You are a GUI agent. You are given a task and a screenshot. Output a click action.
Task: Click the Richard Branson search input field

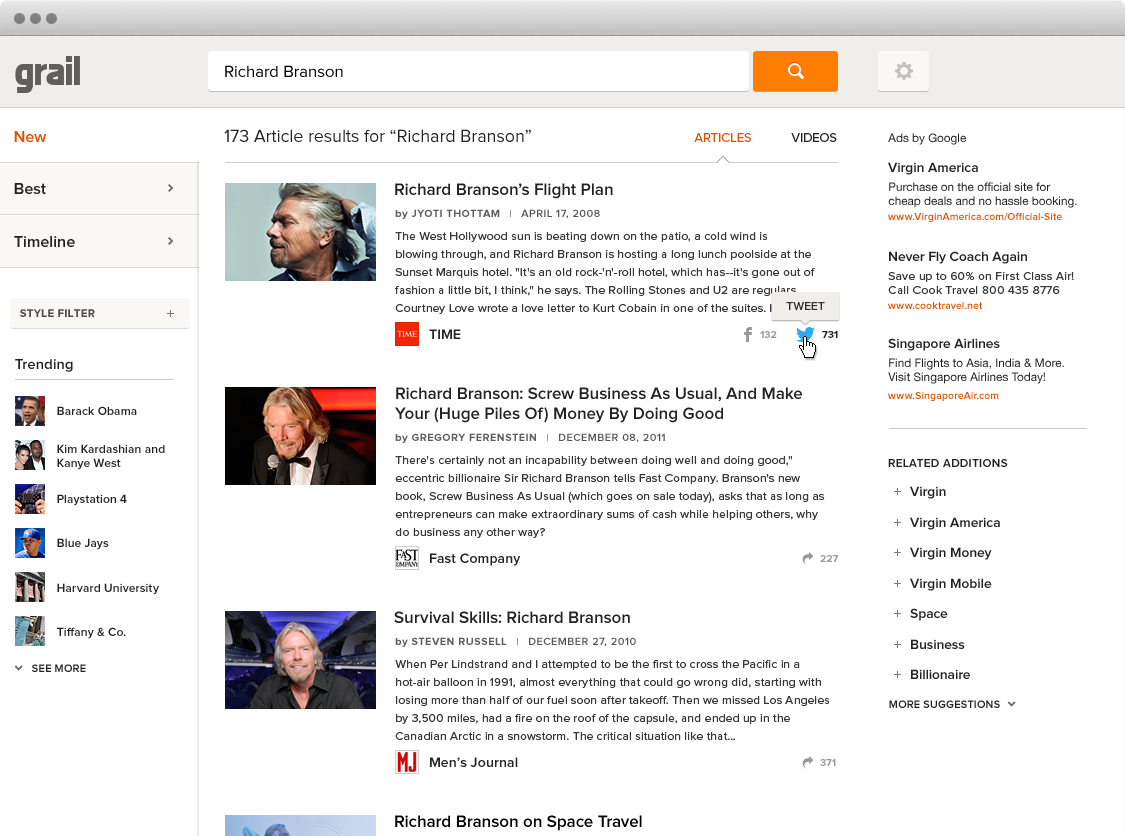pyautogui.click(x=478, y=71)
